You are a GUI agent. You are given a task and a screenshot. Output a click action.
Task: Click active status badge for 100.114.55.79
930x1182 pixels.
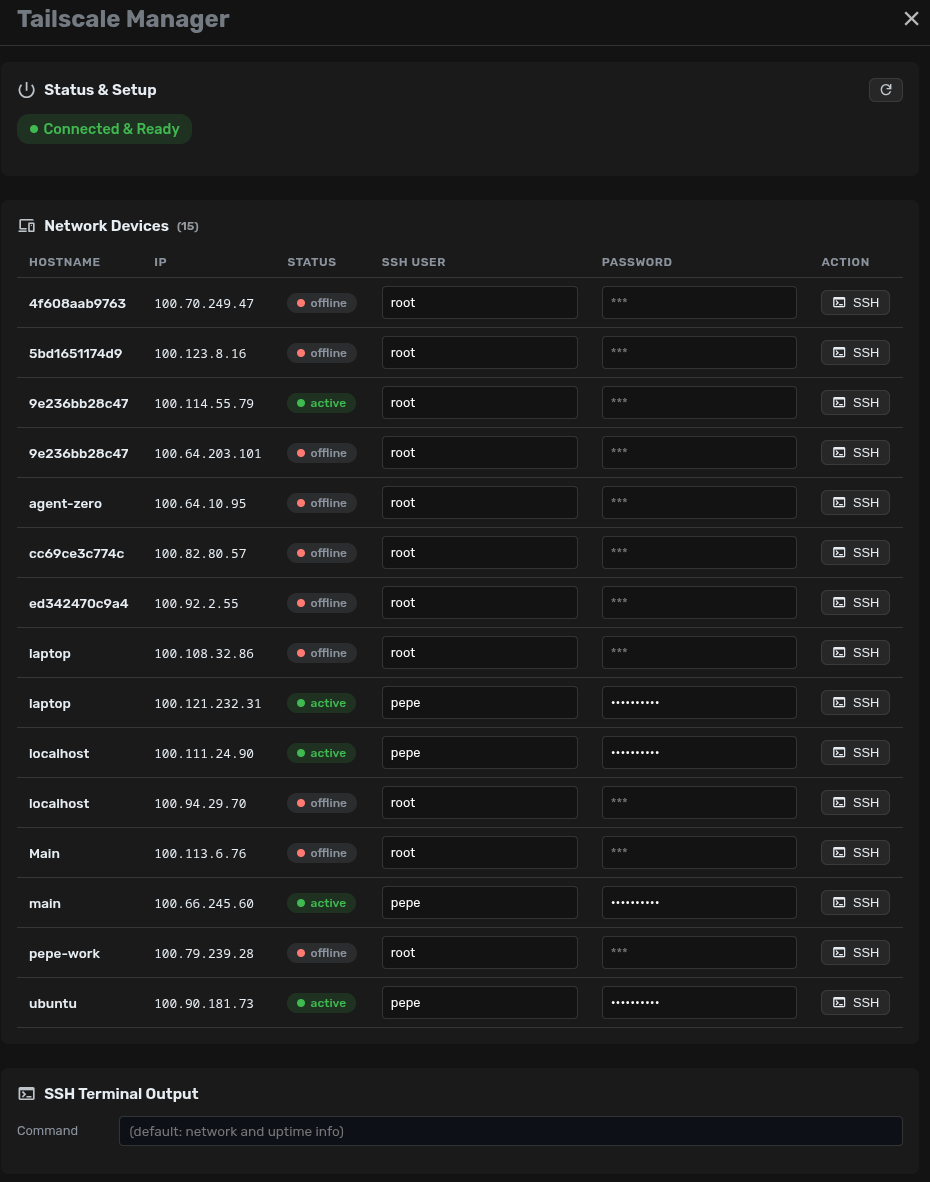tap(321, 403)
